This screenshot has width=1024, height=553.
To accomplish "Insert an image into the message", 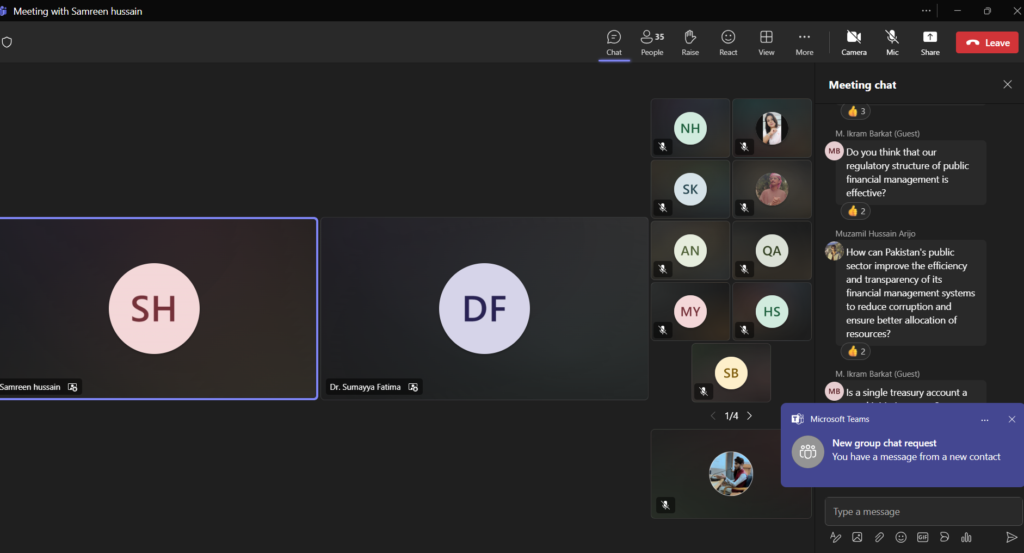I will pos(857,537).
